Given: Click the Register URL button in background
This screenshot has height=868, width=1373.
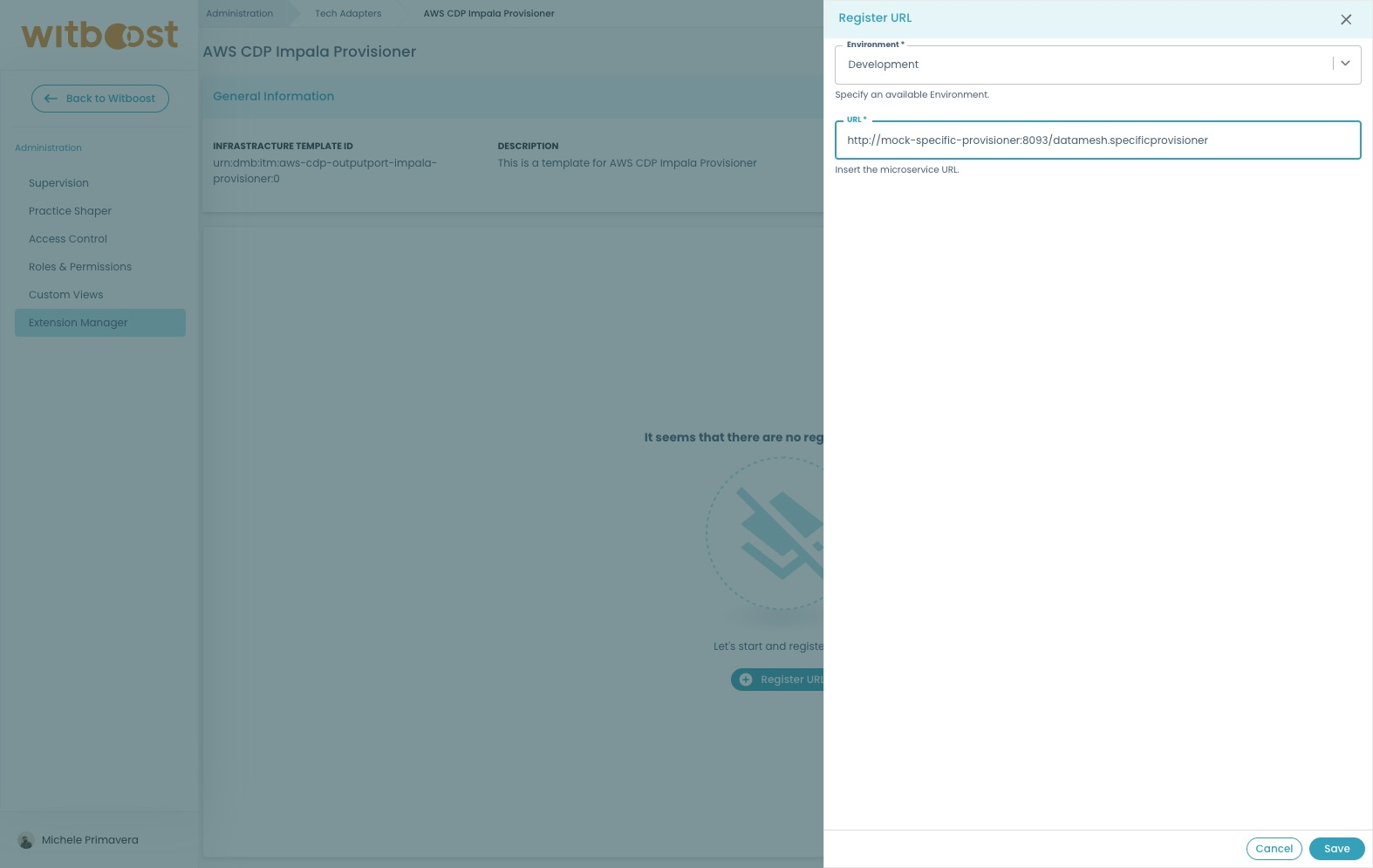Looking at the screenshot, I should [x=777, y=680].
